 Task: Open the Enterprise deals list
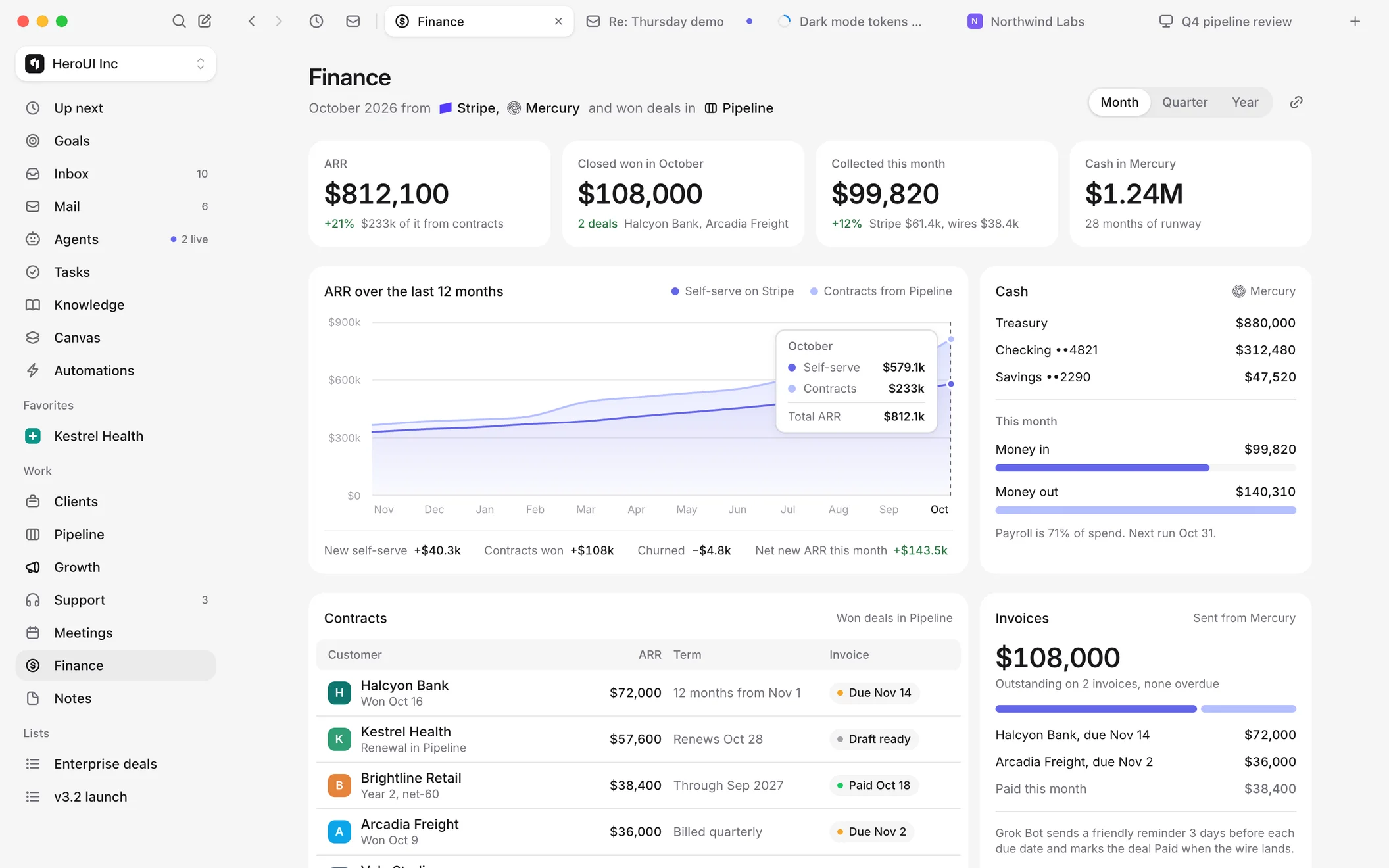(x=116, y=764)
